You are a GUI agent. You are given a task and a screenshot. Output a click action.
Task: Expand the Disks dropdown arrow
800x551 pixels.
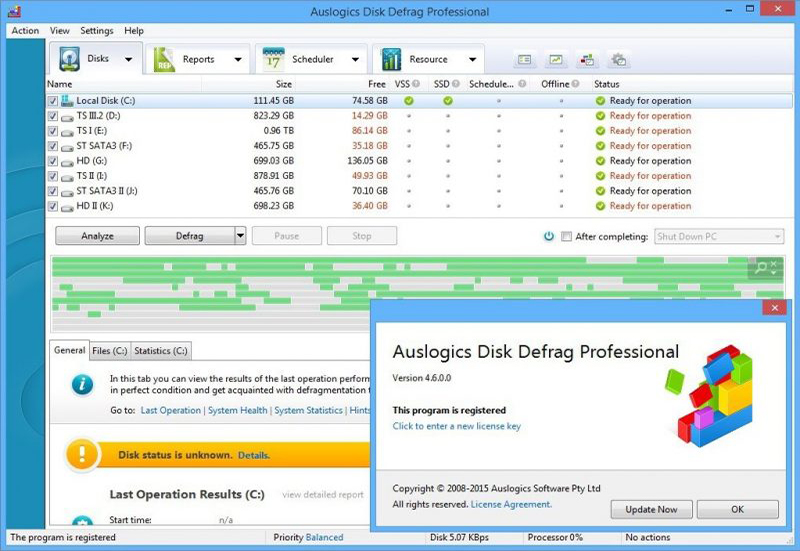point(129,59)
